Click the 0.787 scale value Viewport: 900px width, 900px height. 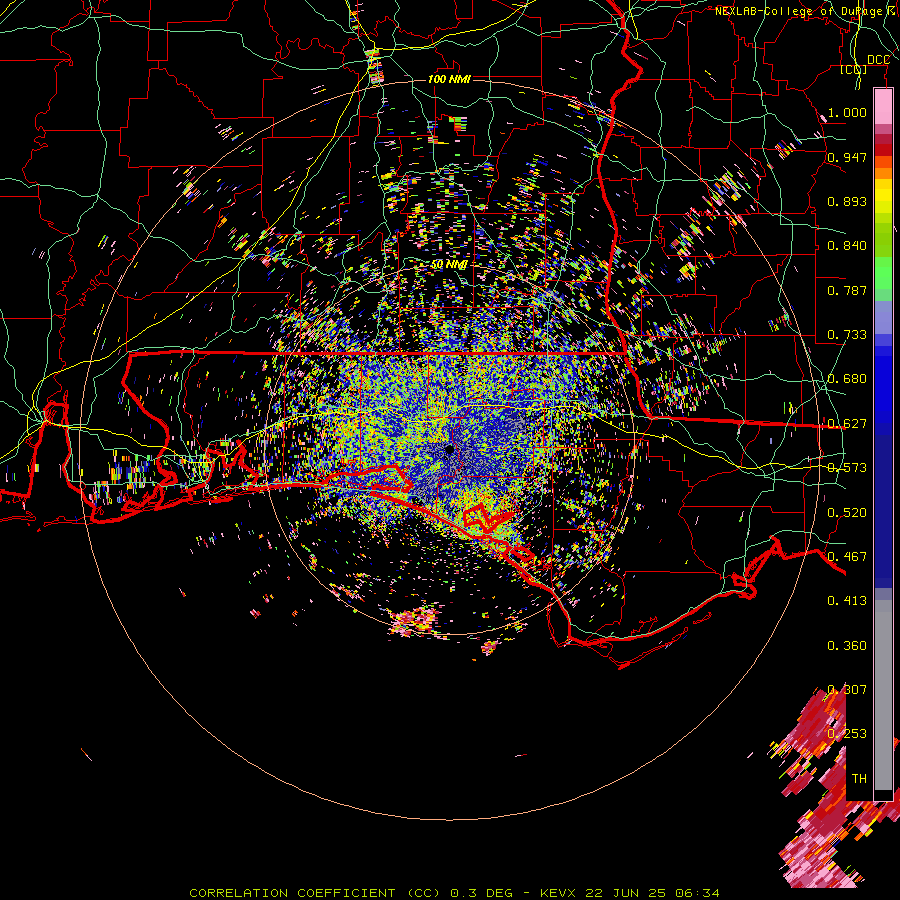pyautogui.click(x=847, y=290)
